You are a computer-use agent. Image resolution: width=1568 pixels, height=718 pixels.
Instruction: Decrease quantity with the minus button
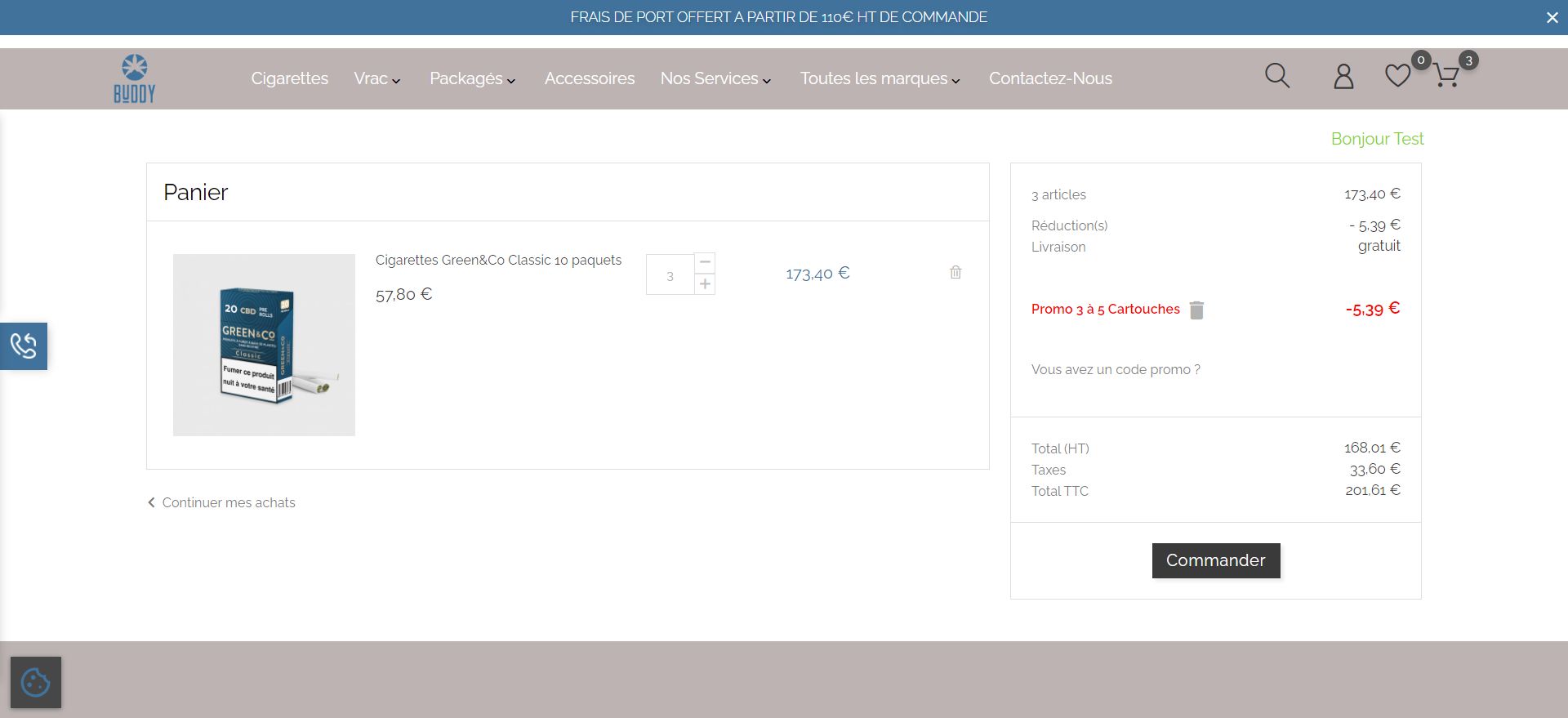(705, 263)
